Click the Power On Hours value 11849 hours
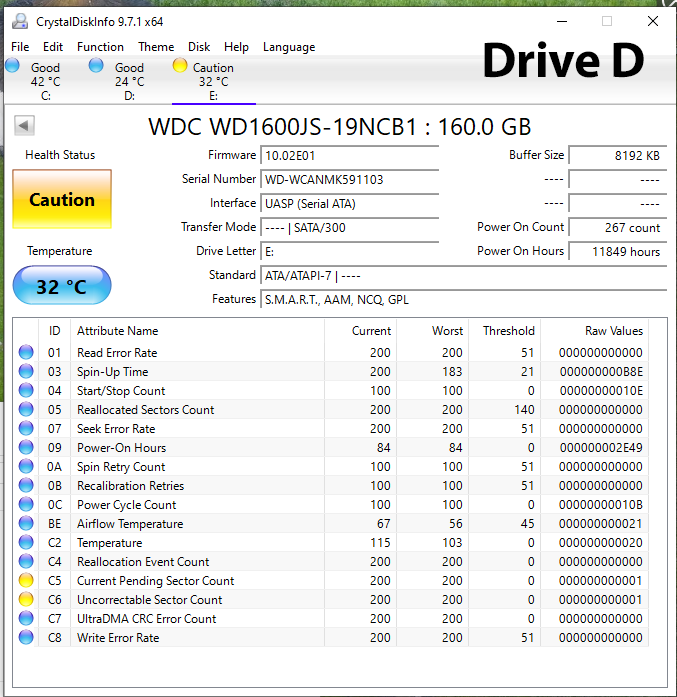This screenshot has width=677, height=697. [x=618, y=252]
